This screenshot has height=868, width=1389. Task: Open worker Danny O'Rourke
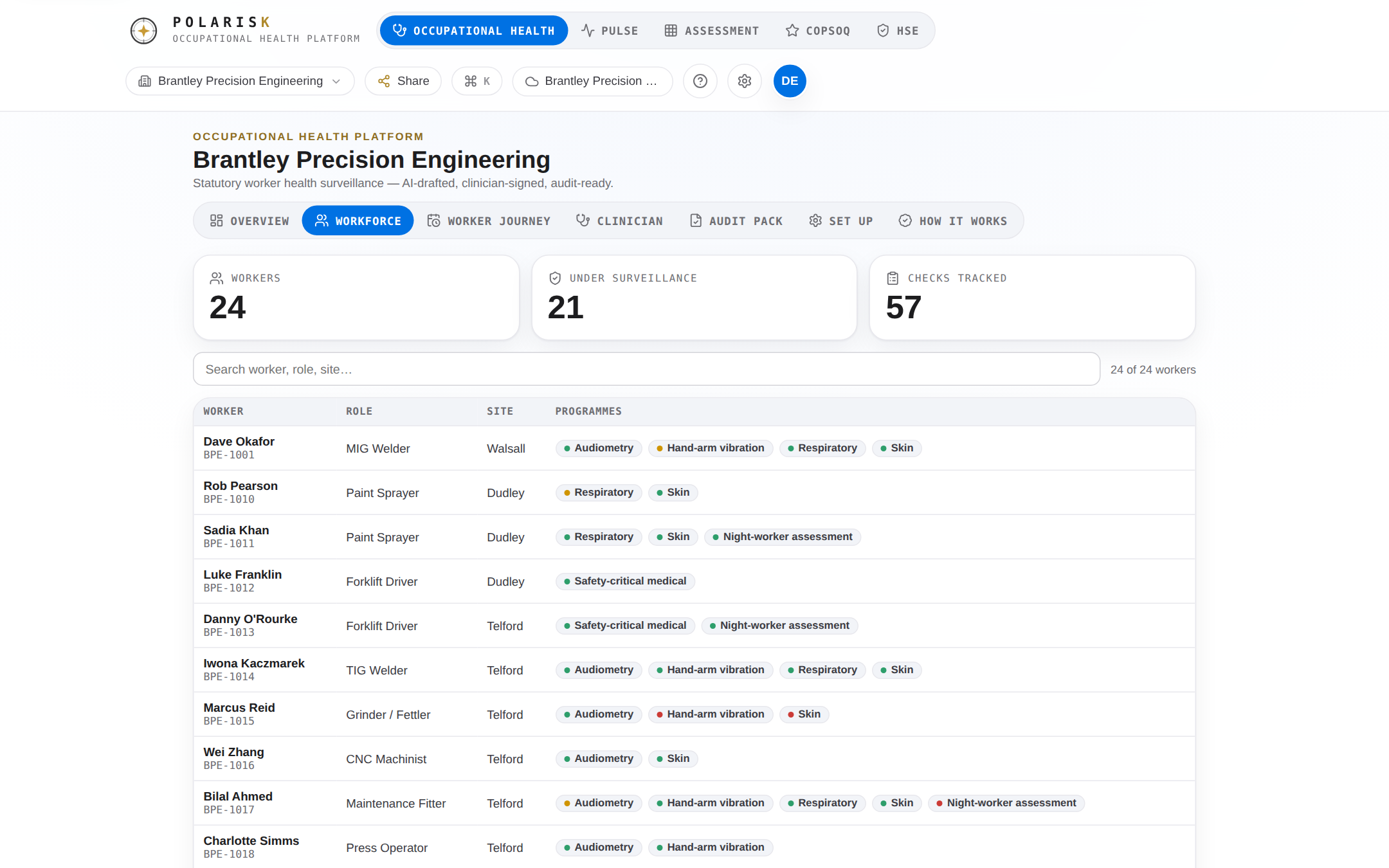pyautogui.click(x=250, y=619)
